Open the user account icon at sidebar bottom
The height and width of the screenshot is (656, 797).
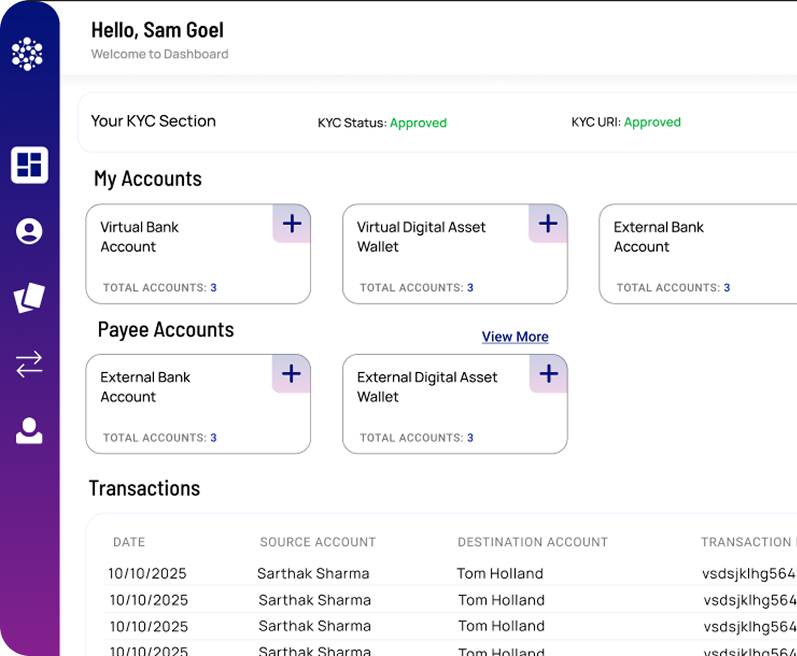tap(29, 431)
